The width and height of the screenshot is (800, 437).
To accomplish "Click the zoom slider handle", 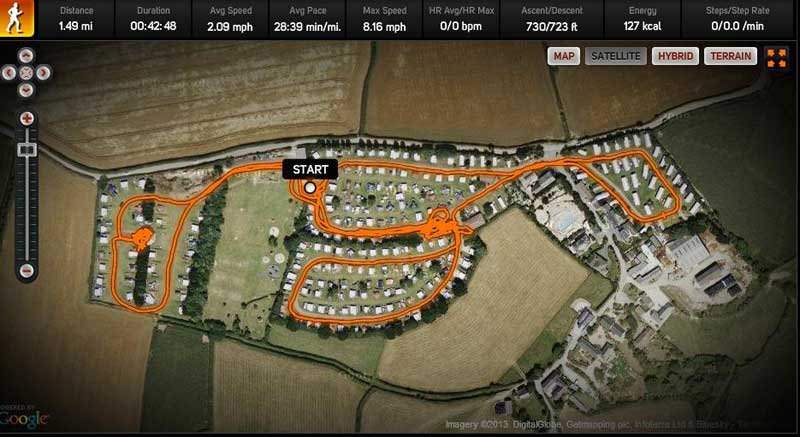I will tap(27, 149).
